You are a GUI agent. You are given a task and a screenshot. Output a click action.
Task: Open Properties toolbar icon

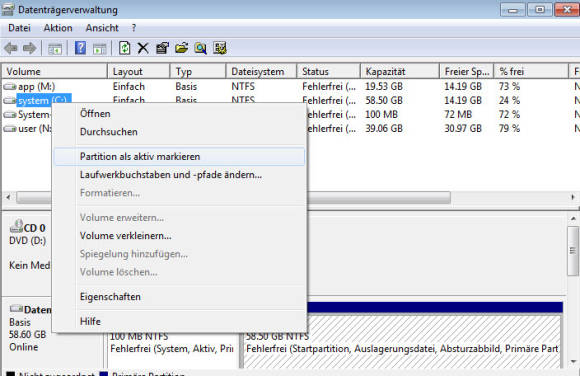click(162, 48)
